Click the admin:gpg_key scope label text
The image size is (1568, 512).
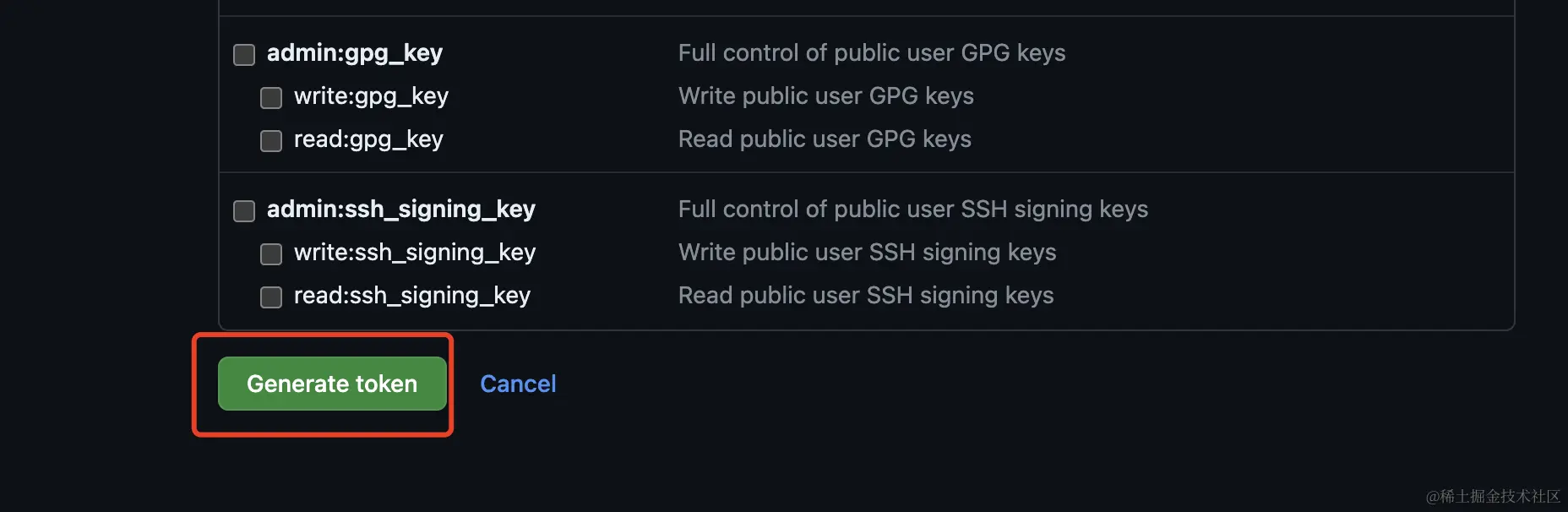pos(355,53)
